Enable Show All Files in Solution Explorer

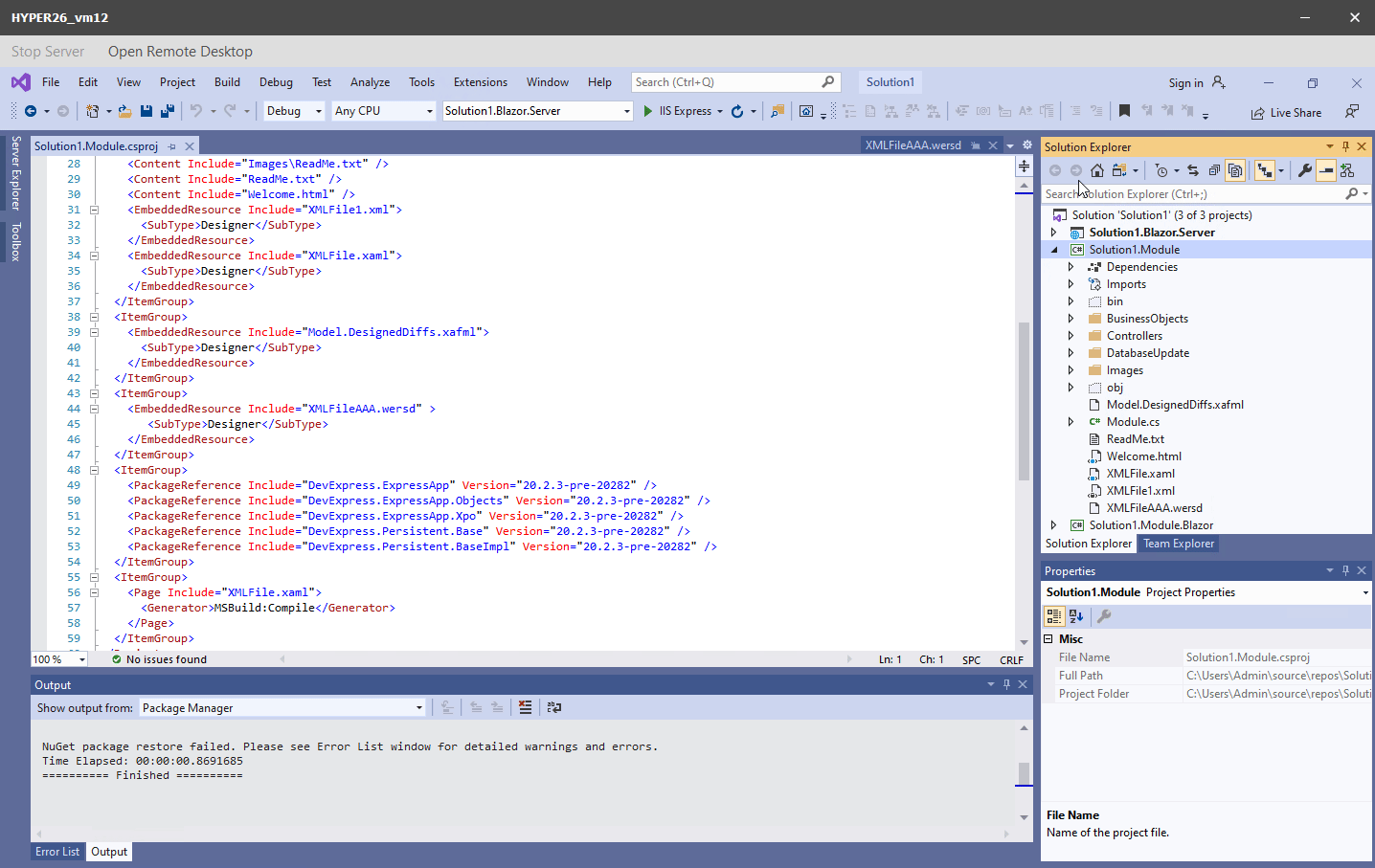[1235, 170]
